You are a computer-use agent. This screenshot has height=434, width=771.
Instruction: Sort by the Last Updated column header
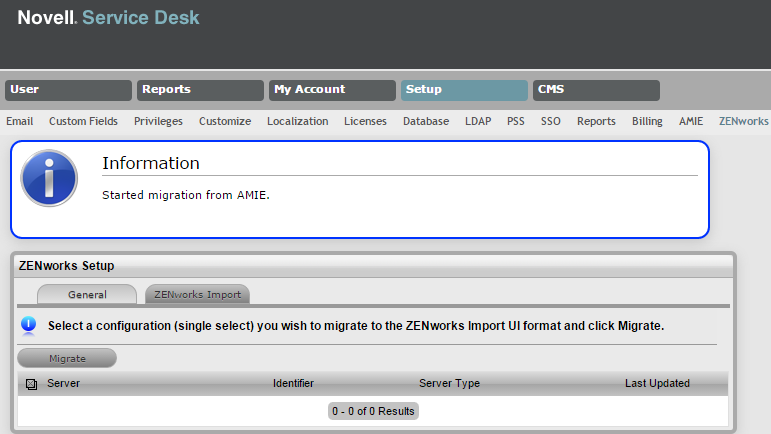pos(657,383)
